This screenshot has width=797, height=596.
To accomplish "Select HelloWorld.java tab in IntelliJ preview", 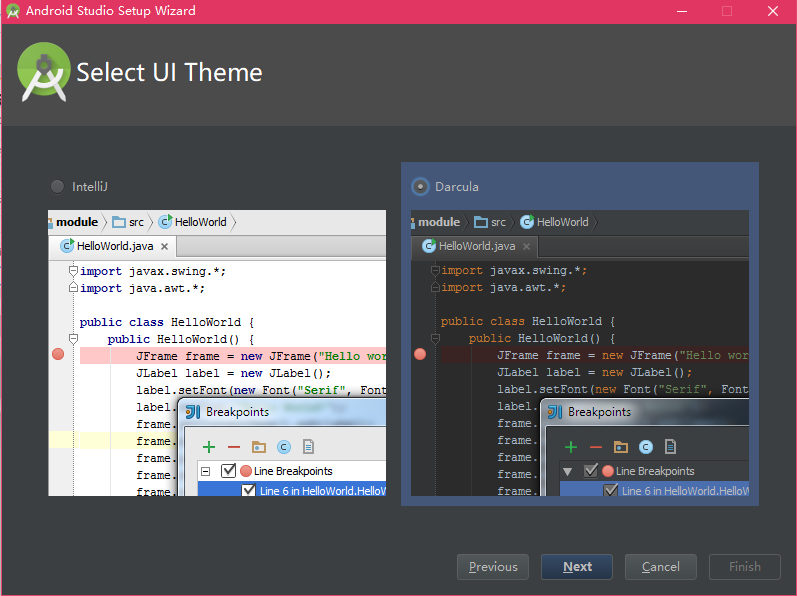I will coord(113,246).
